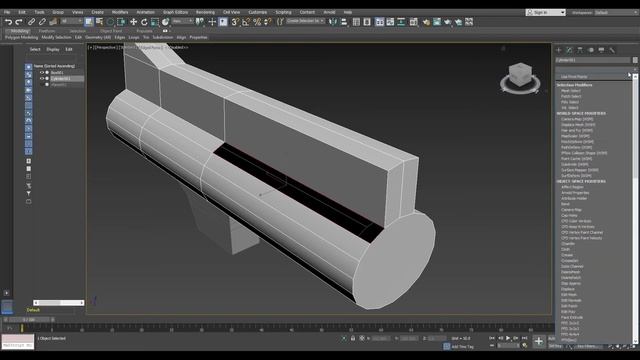This screenshot has height=360, width=640.
Task: Click the Mirror tool icon
Action: click(x=333, y=22)
